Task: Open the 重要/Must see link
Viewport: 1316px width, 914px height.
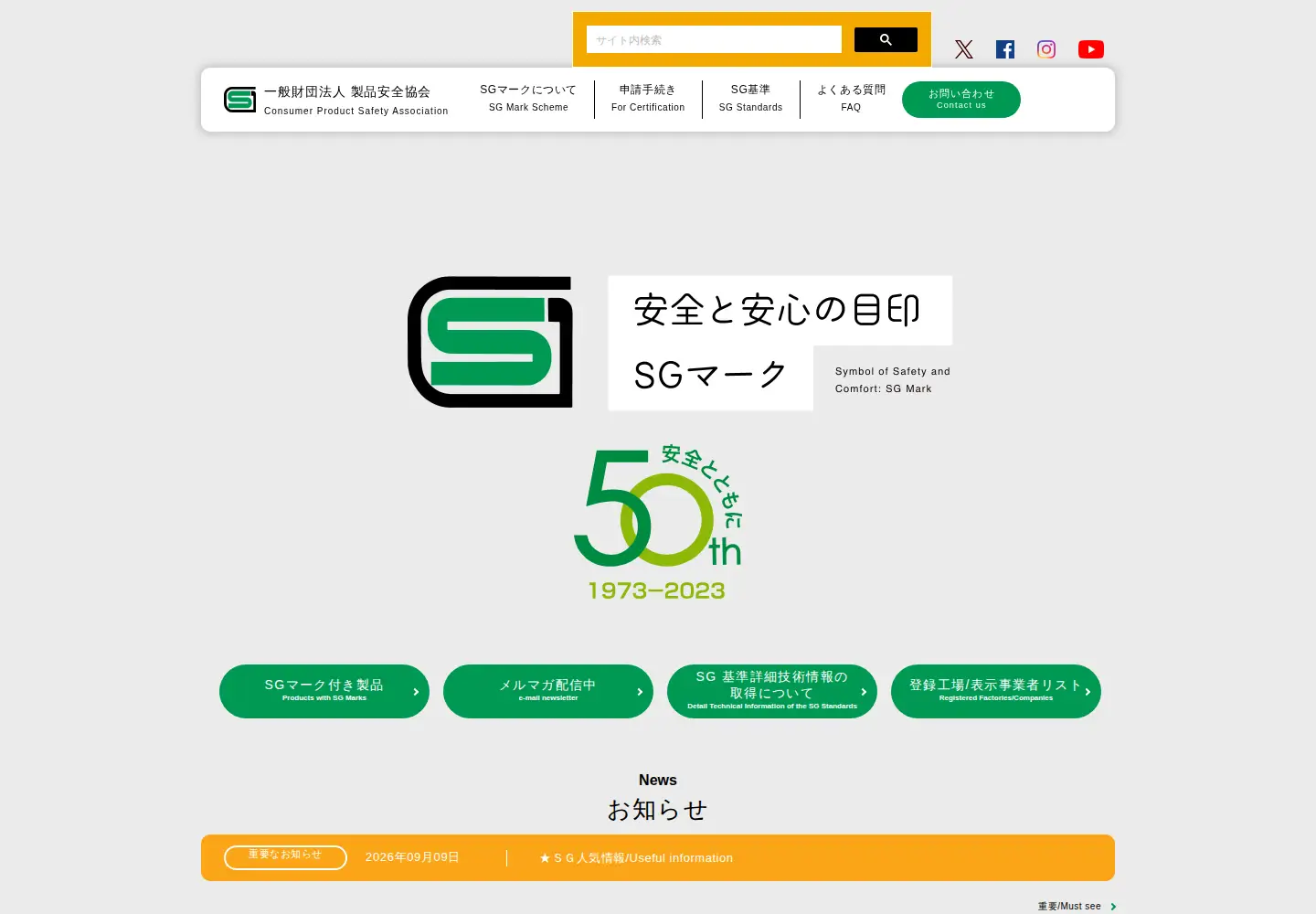Action: [1077, 907]
